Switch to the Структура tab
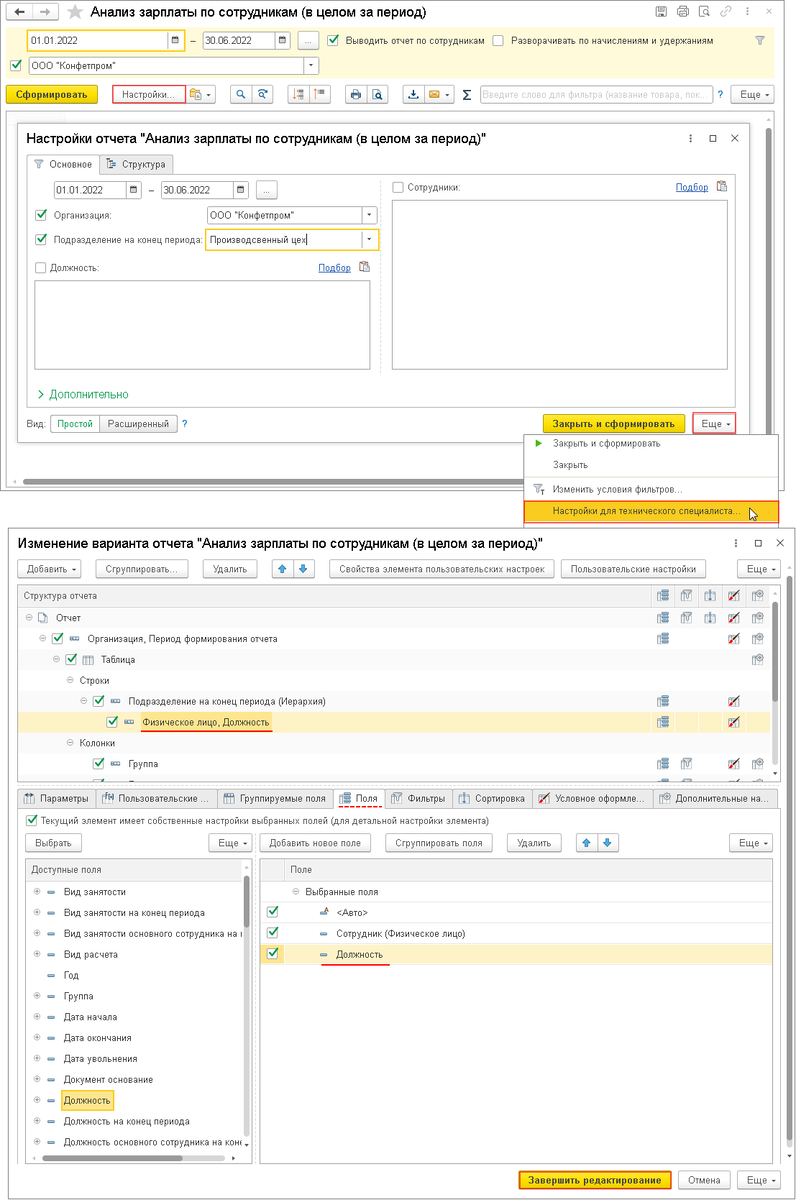Screen dimensions: 796x1200 [x=137, y=164]
